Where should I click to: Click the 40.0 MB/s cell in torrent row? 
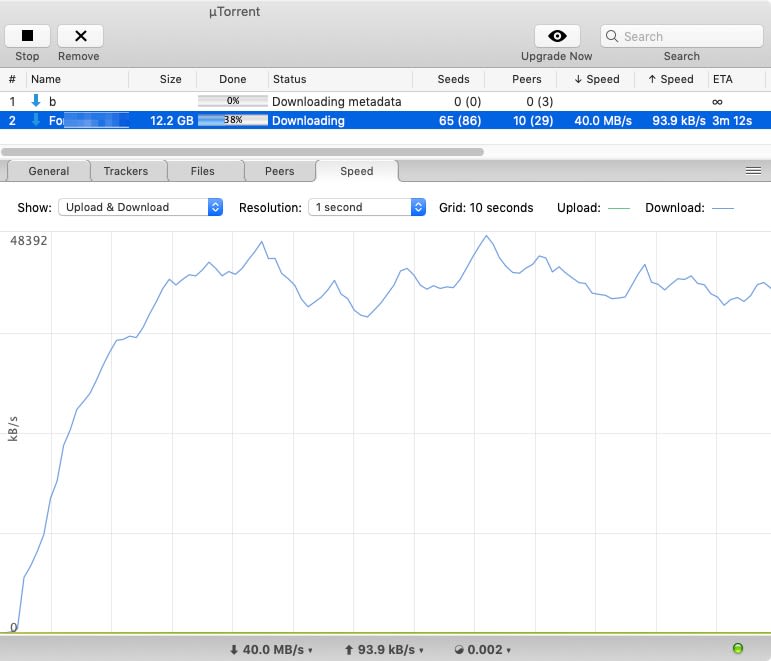pyautogui.click(x=603, y=120)
